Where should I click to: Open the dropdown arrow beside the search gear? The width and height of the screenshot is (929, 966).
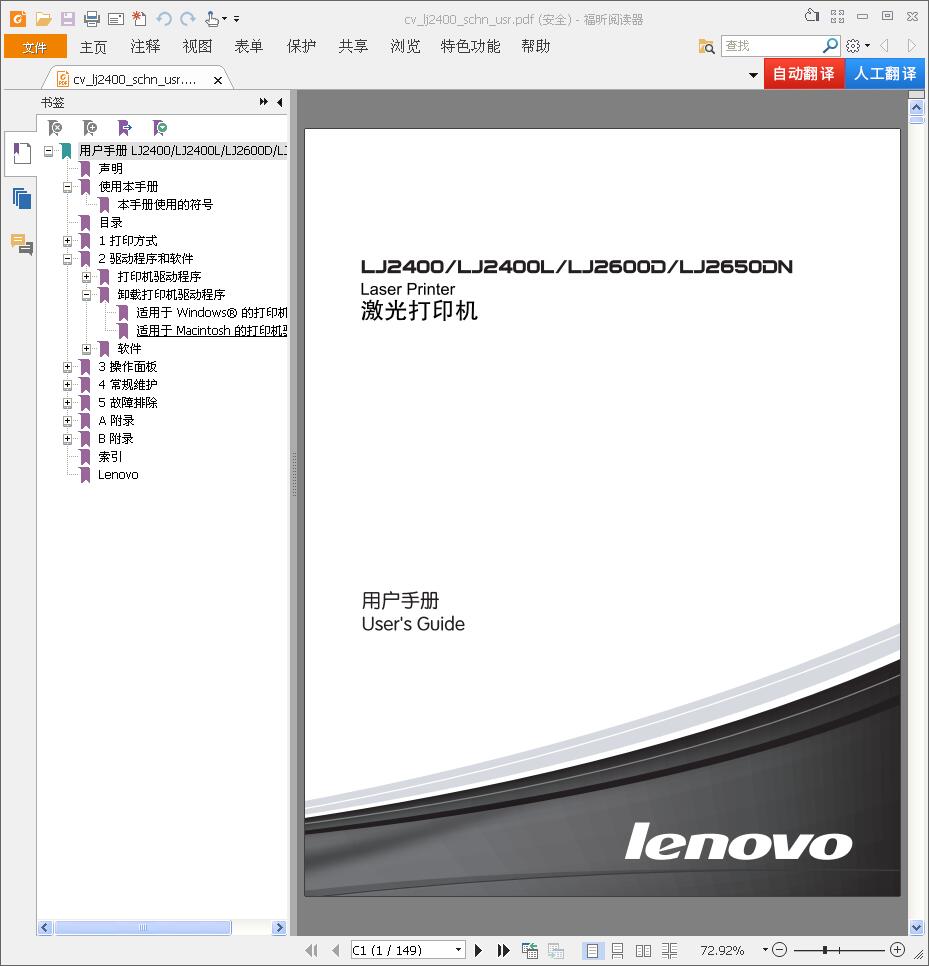click(x=867, y=46)
